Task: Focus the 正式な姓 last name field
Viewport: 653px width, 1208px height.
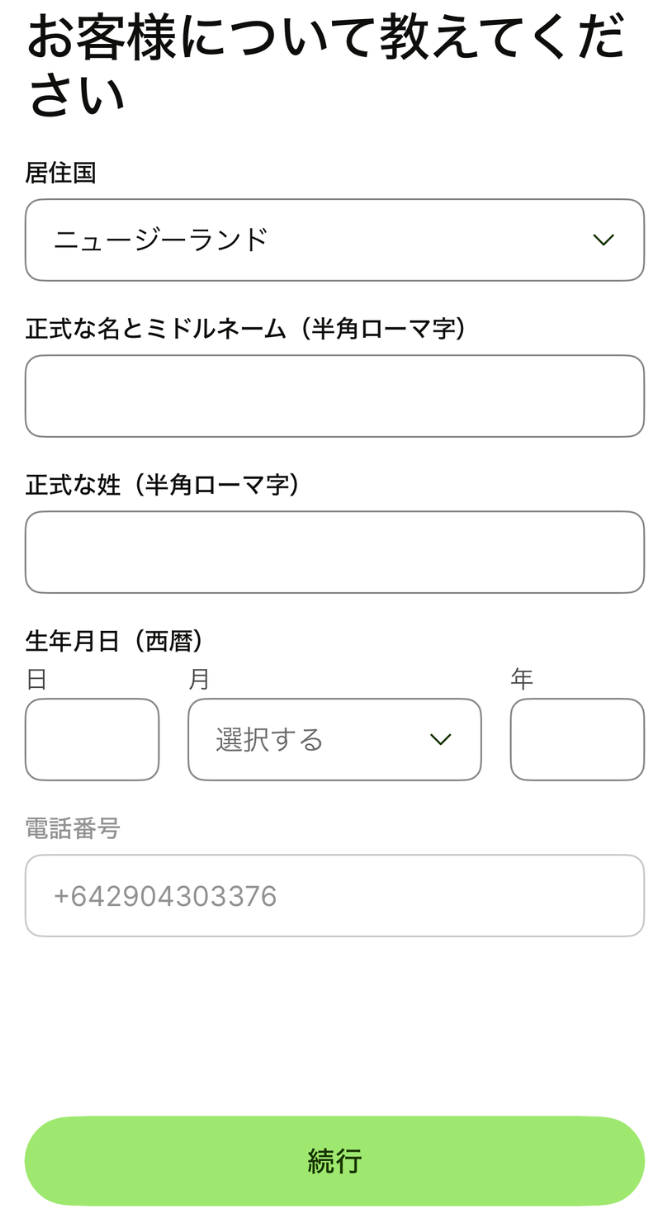Action: tap(334, 552)
